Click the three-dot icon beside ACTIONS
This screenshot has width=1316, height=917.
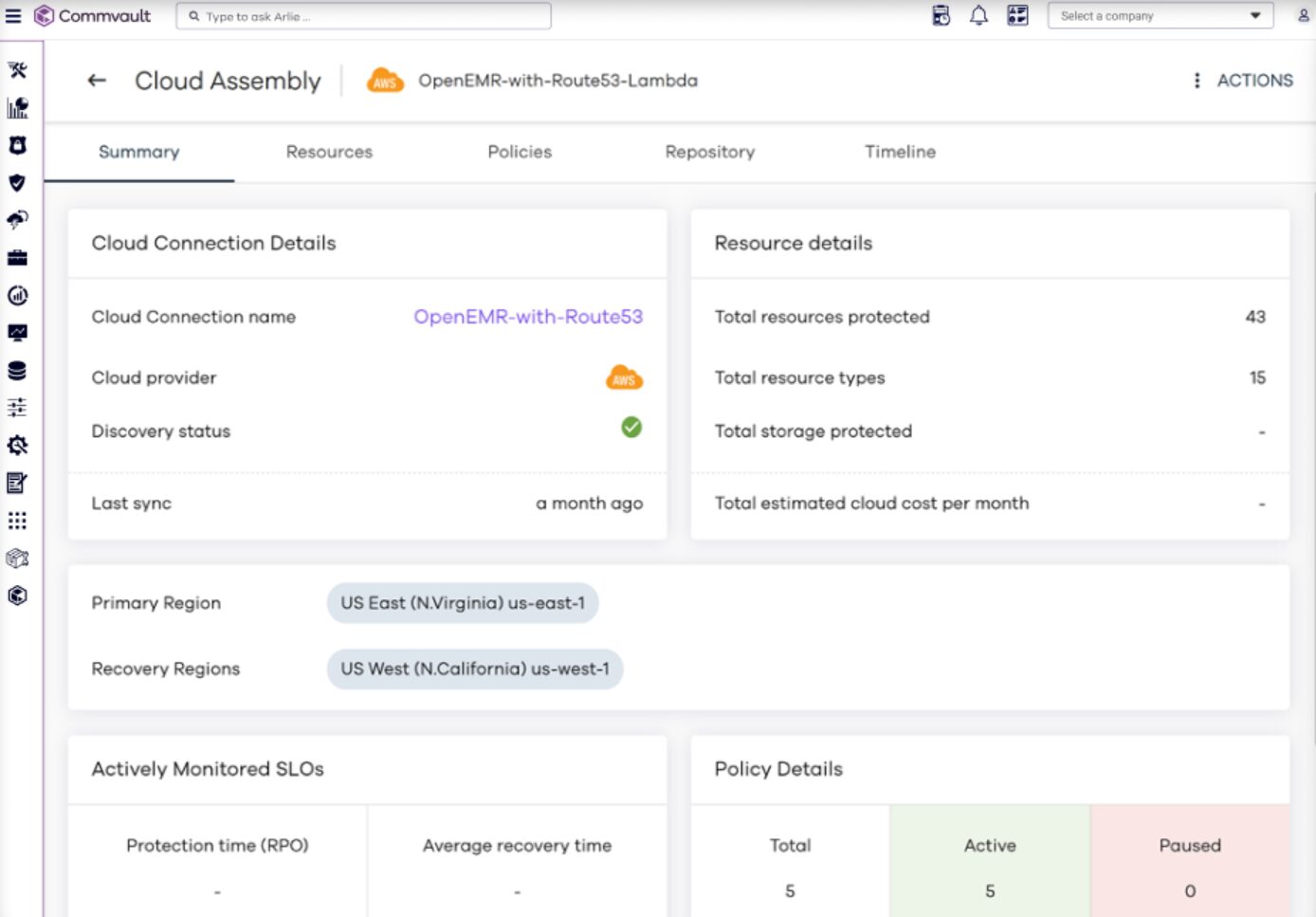tap(1197, 81)
